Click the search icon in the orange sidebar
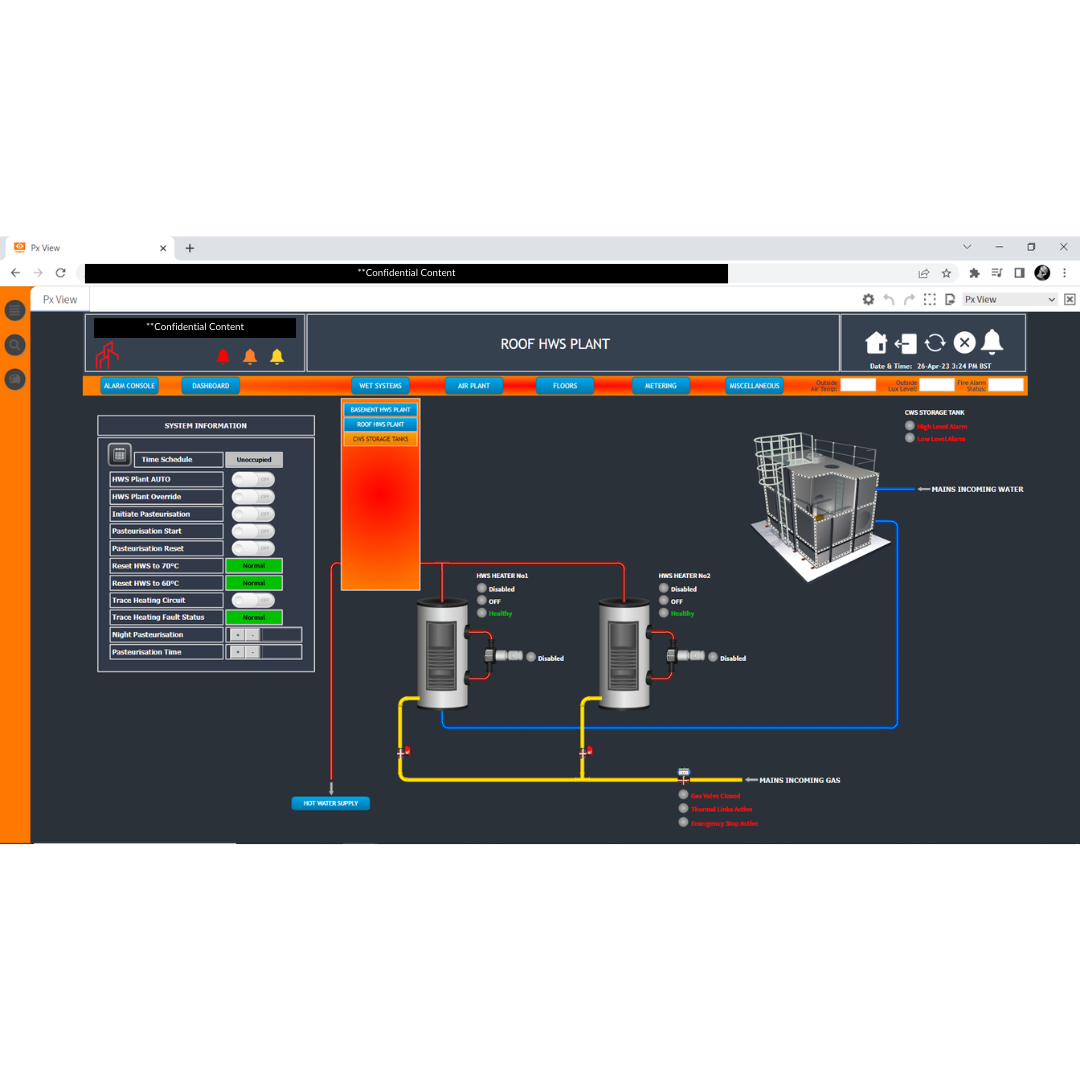This screenshot has width=1080, height=1080. (x=14, y=344)
